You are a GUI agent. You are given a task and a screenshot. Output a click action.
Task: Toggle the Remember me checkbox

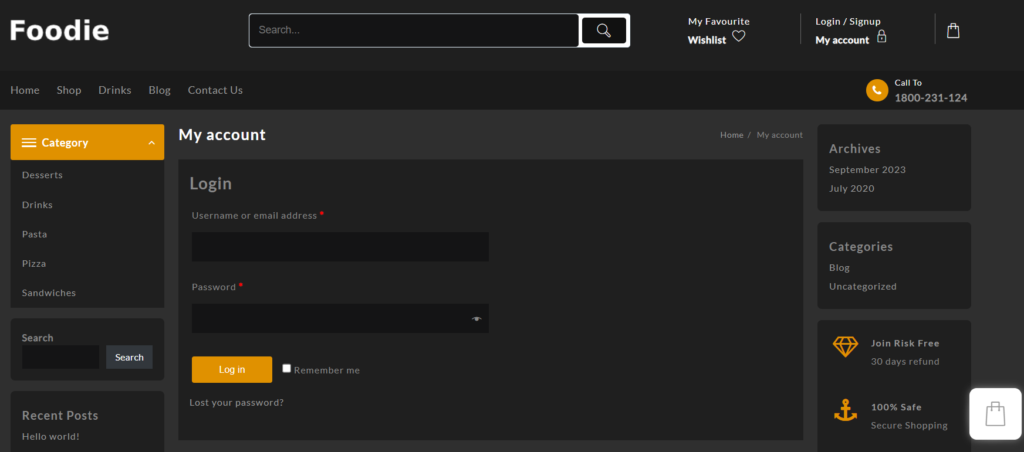[287, 368]
